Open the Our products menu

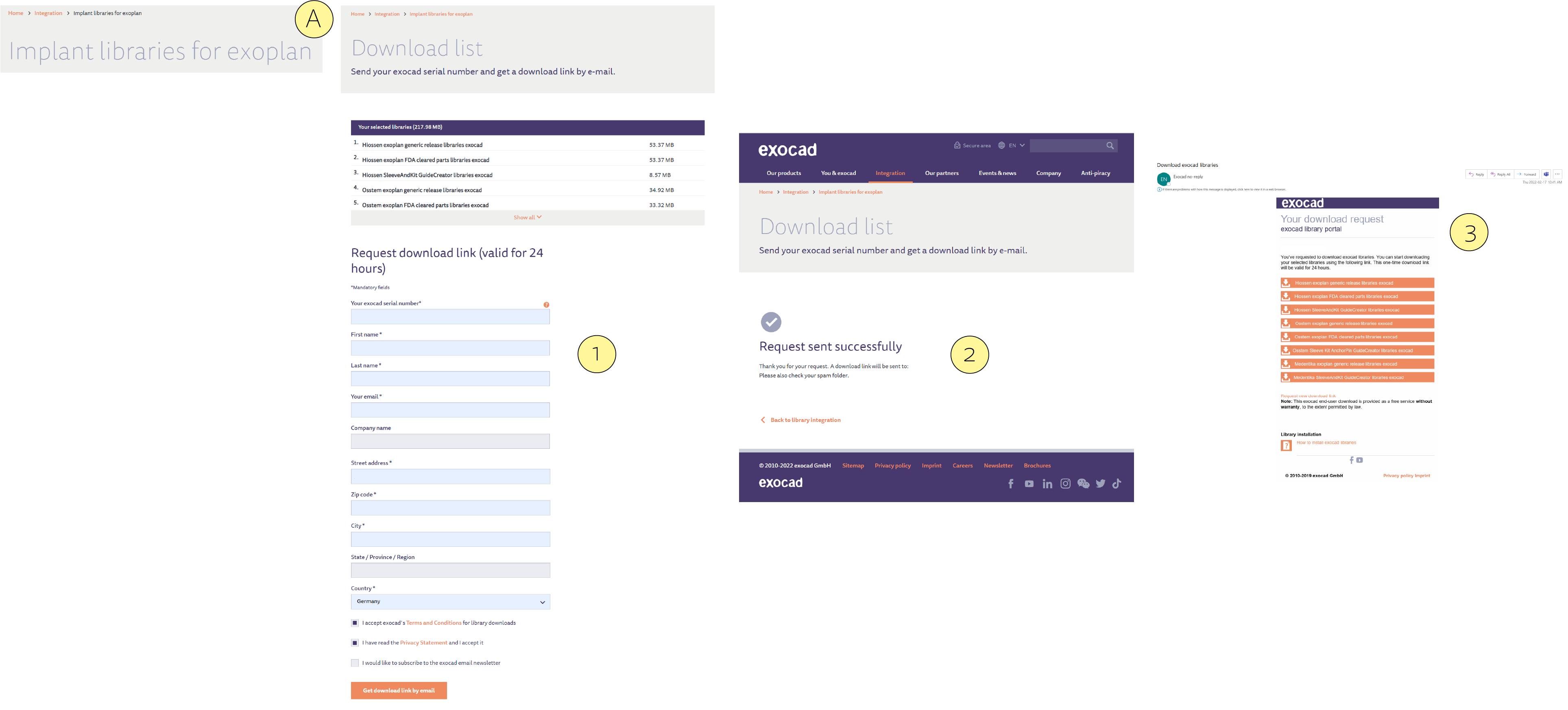tap(783, 174)
